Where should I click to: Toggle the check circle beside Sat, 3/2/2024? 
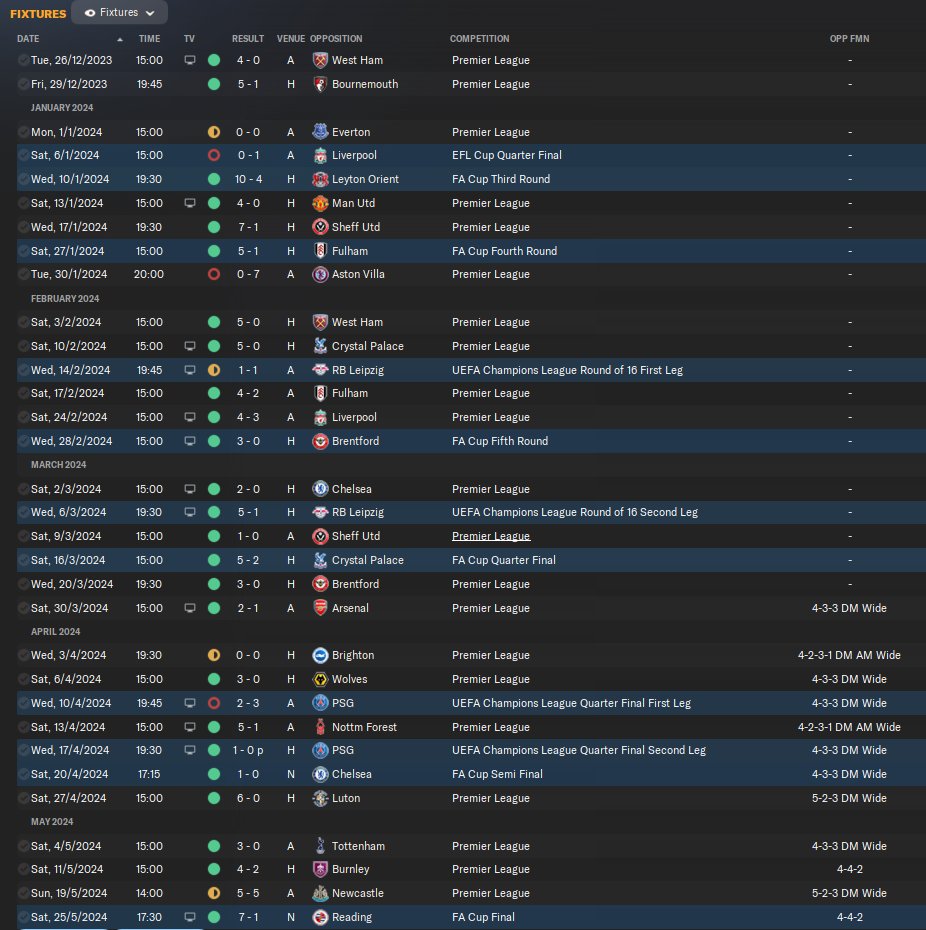23,322
